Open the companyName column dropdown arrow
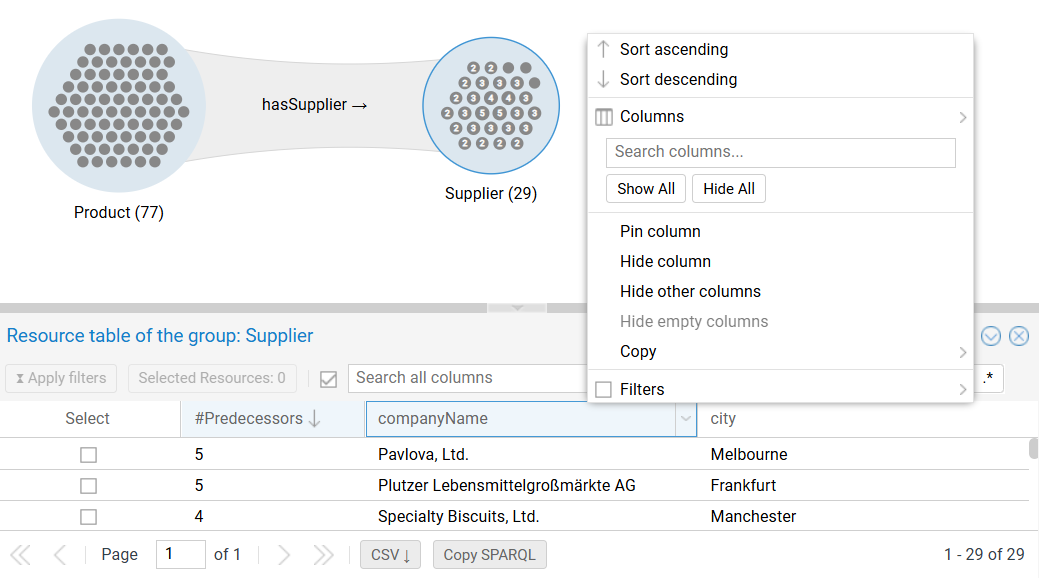Viewport: 1039px width, 578px height. click(x=686, y=420)
